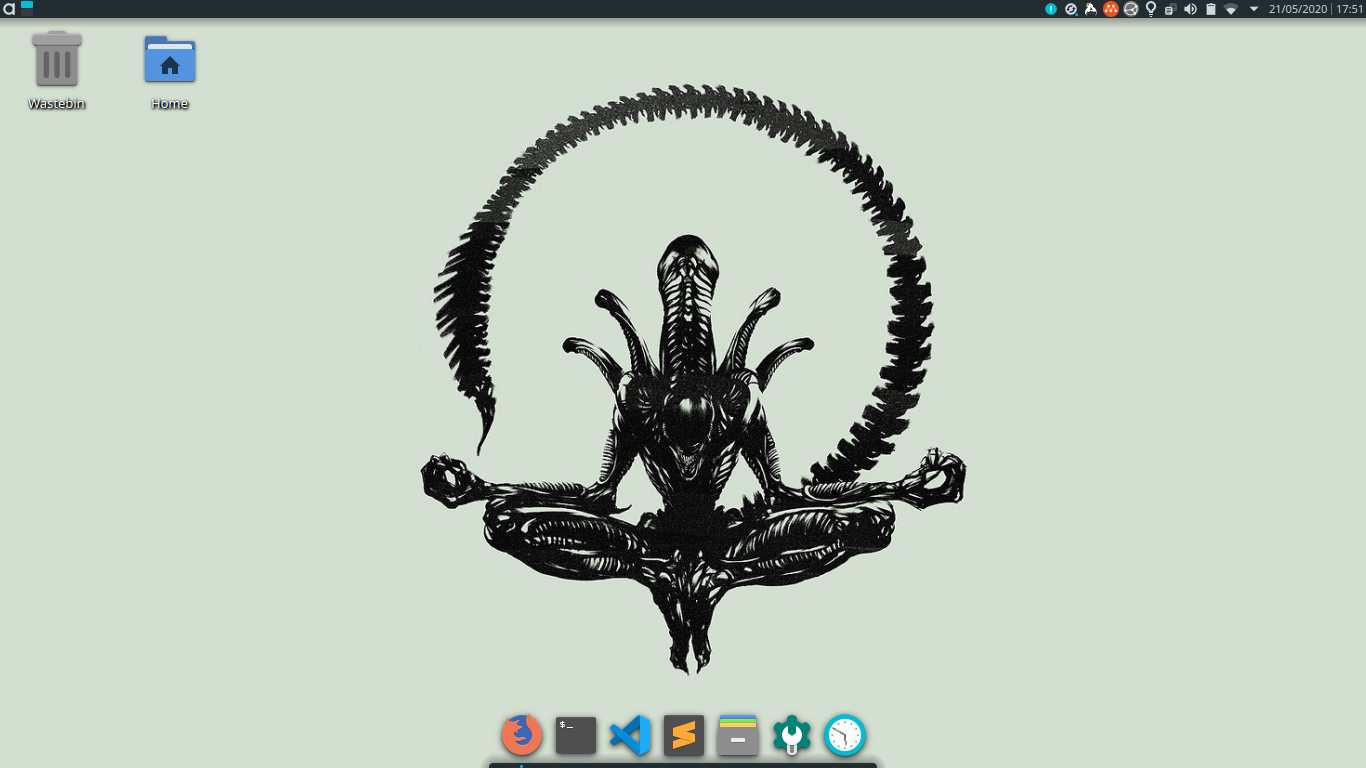Open the clock app in the dock
Viewport: 1366px width, 768px height.
coord(845,735)
